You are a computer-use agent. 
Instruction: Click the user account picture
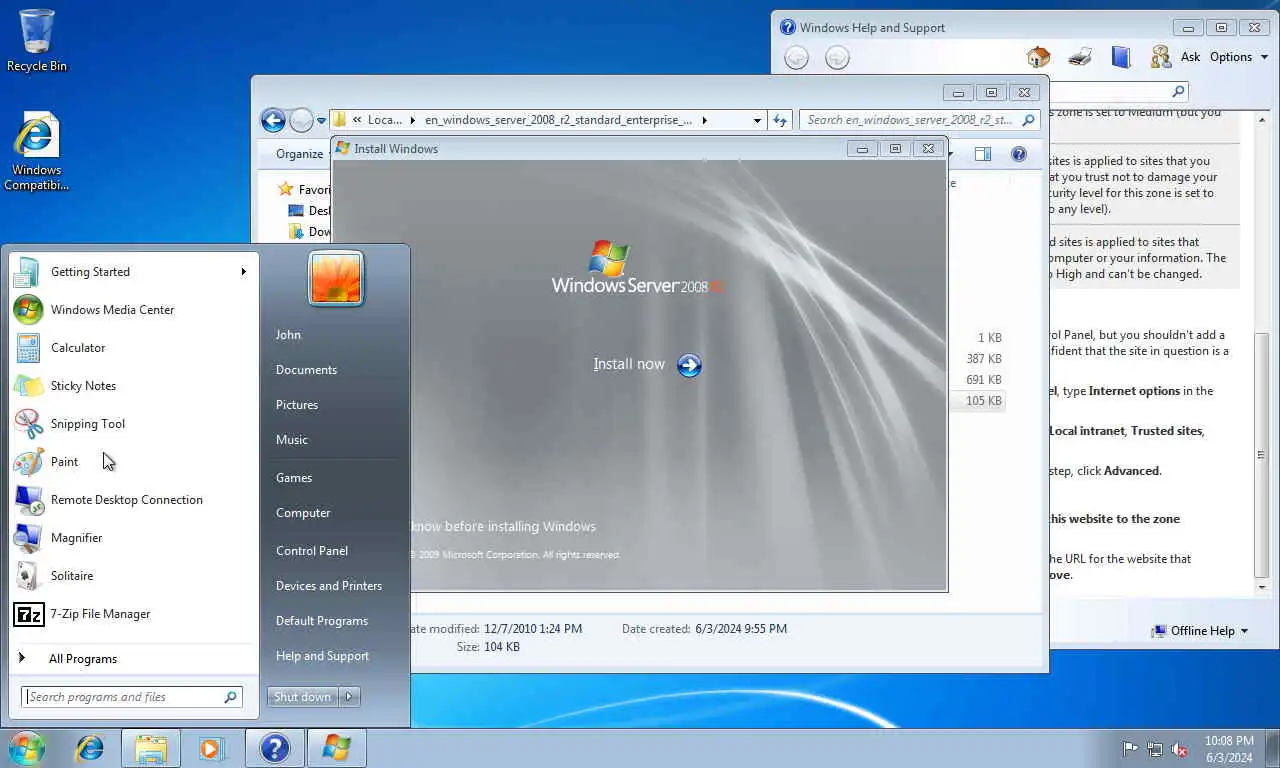tap(336, 278)
